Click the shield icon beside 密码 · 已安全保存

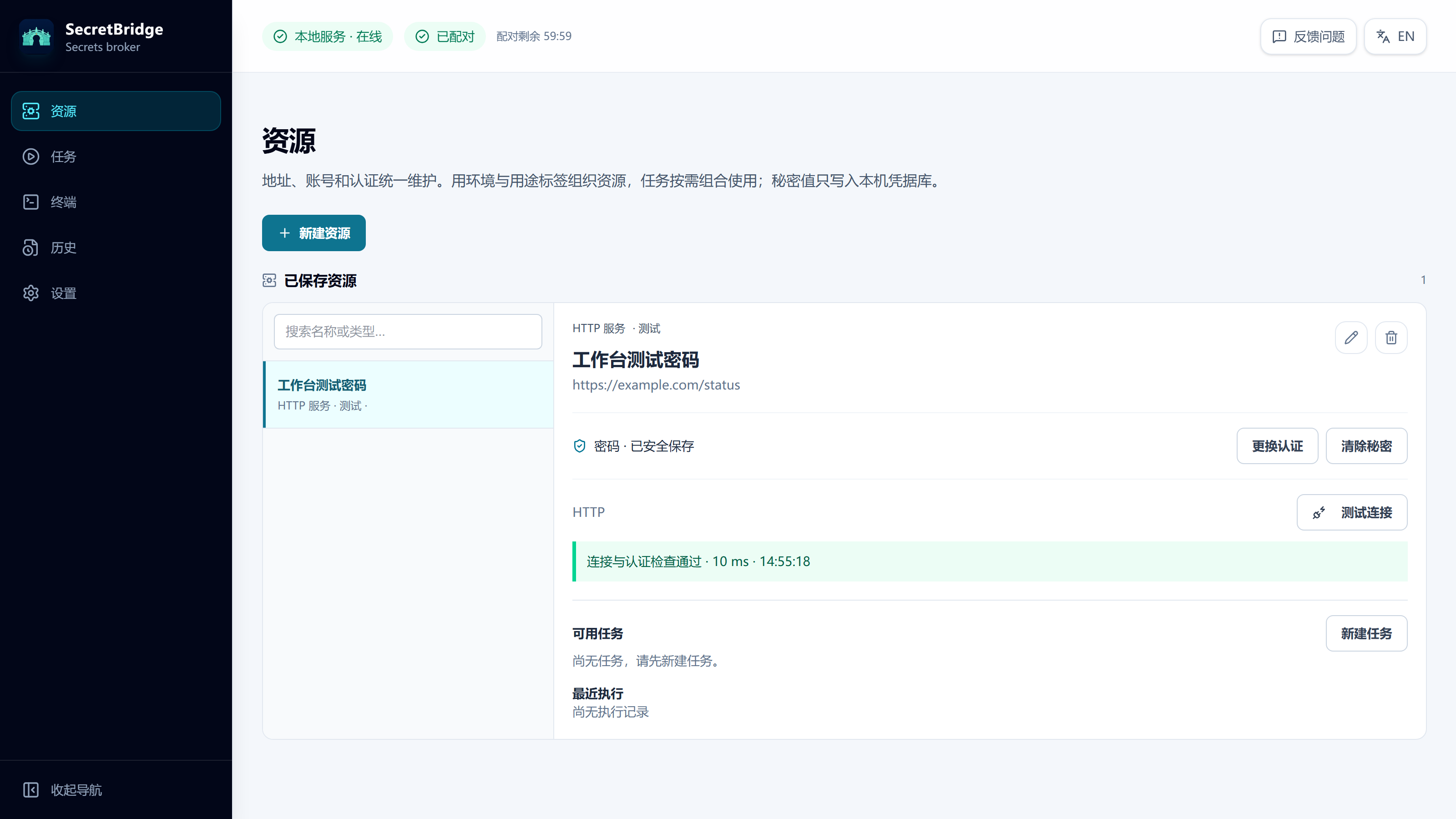pos(579,446)
